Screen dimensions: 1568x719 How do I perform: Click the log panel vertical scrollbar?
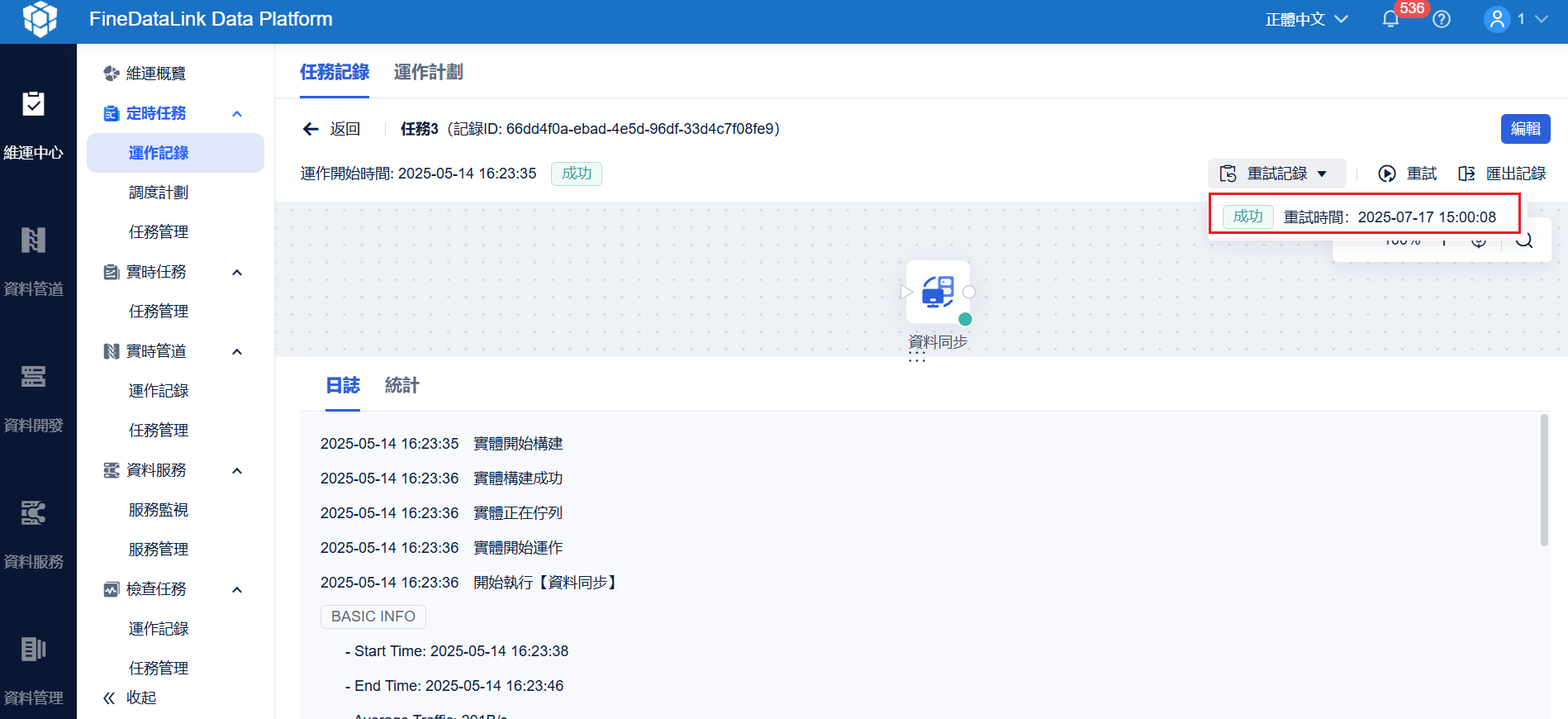(1544, 480)
